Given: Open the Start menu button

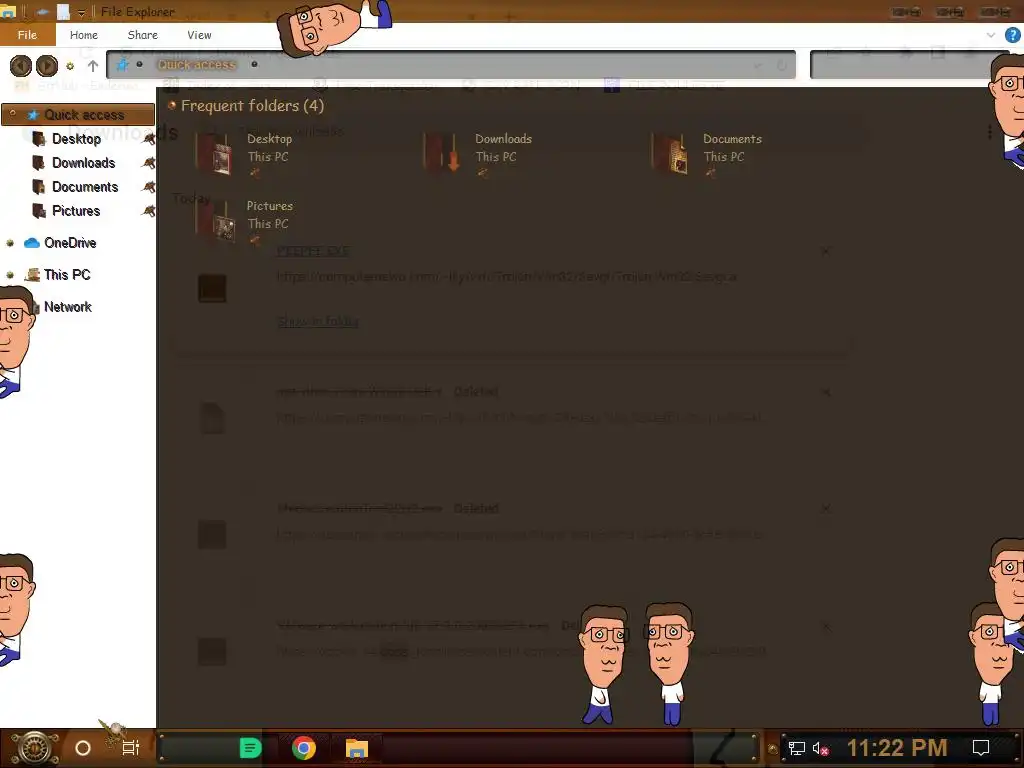Looking at the screenshot, I should (x=35, y=748).
